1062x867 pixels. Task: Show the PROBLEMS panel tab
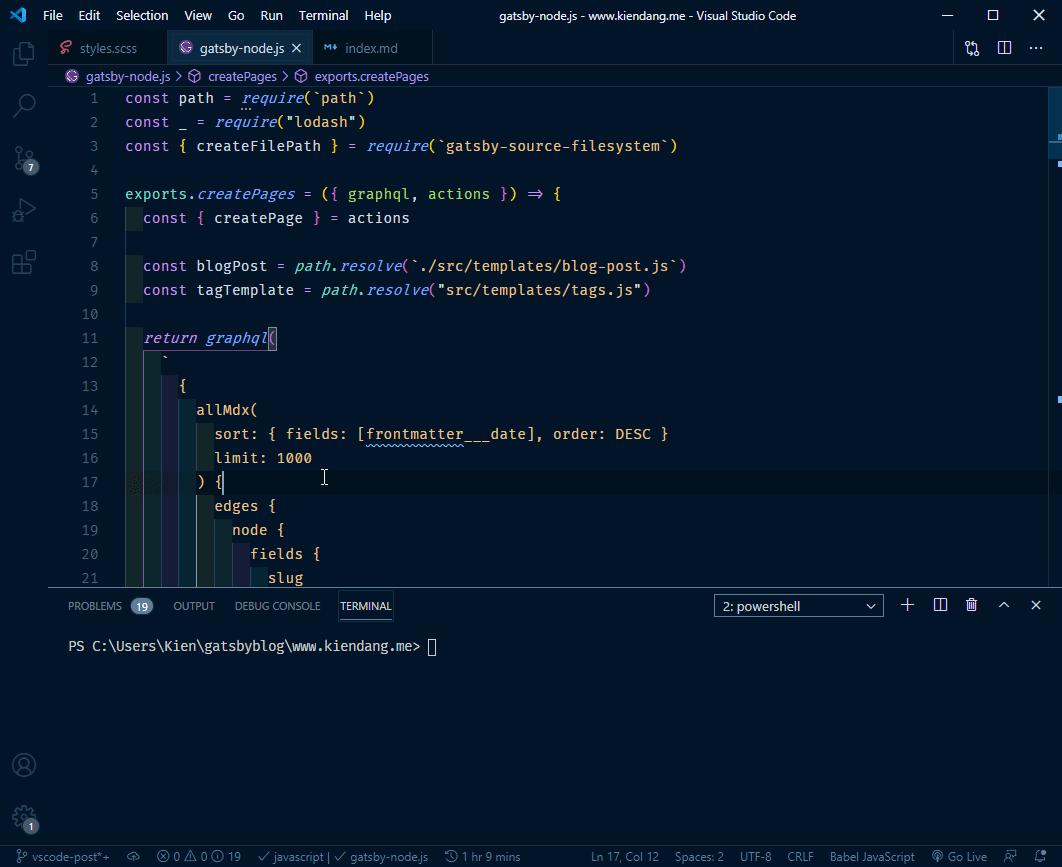[110, 606]
